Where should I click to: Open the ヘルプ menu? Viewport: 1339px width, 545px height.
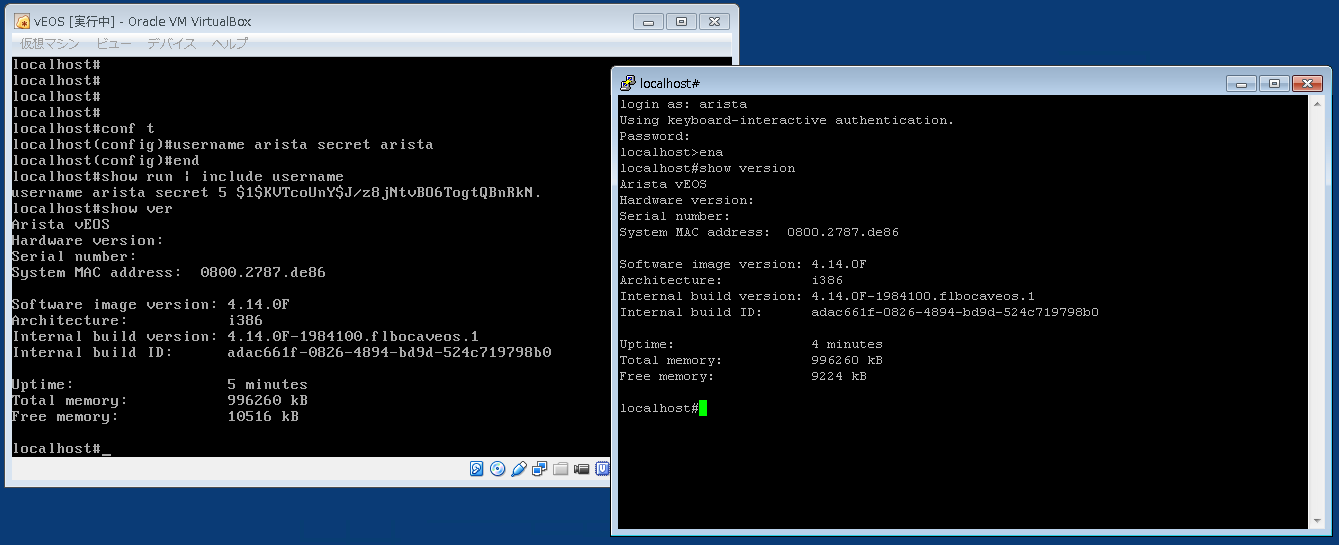point(229,44)
